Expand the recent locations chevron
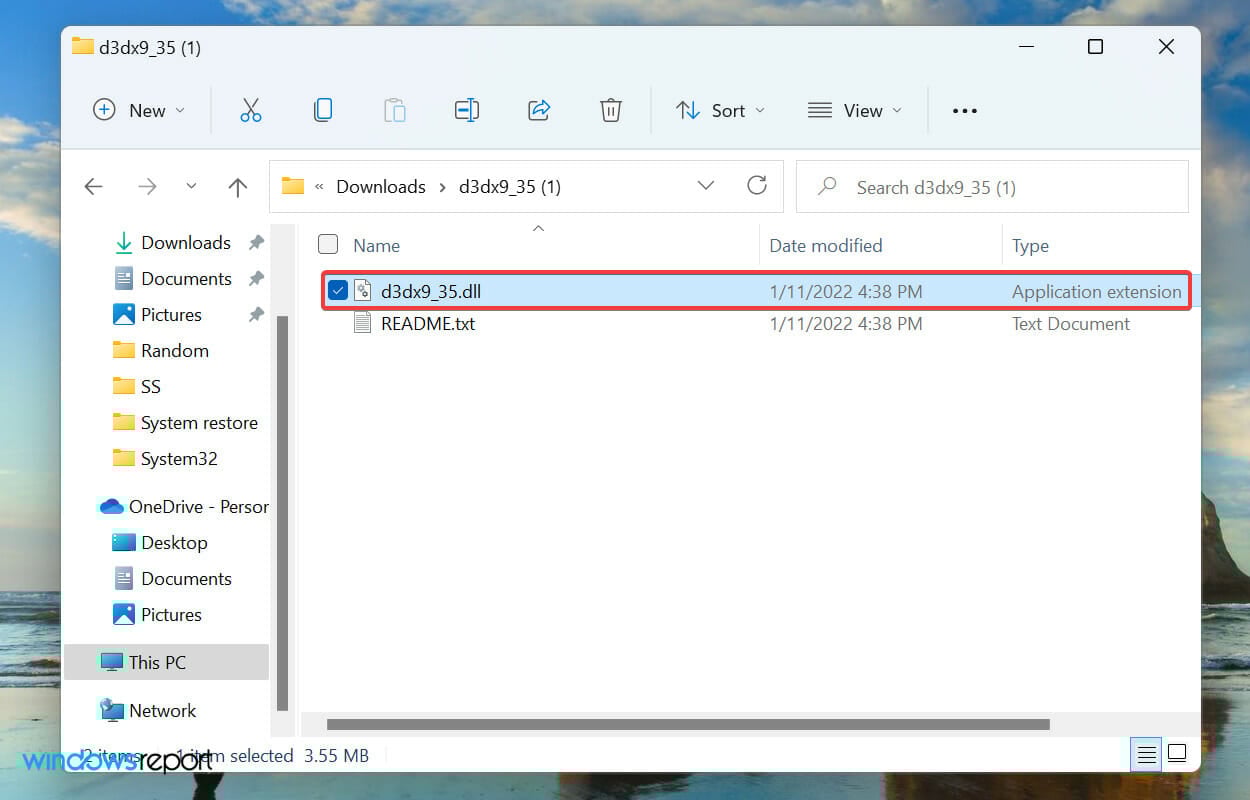Image resolution: width=1250 pixels, height=800 pixels. point(191,187)
